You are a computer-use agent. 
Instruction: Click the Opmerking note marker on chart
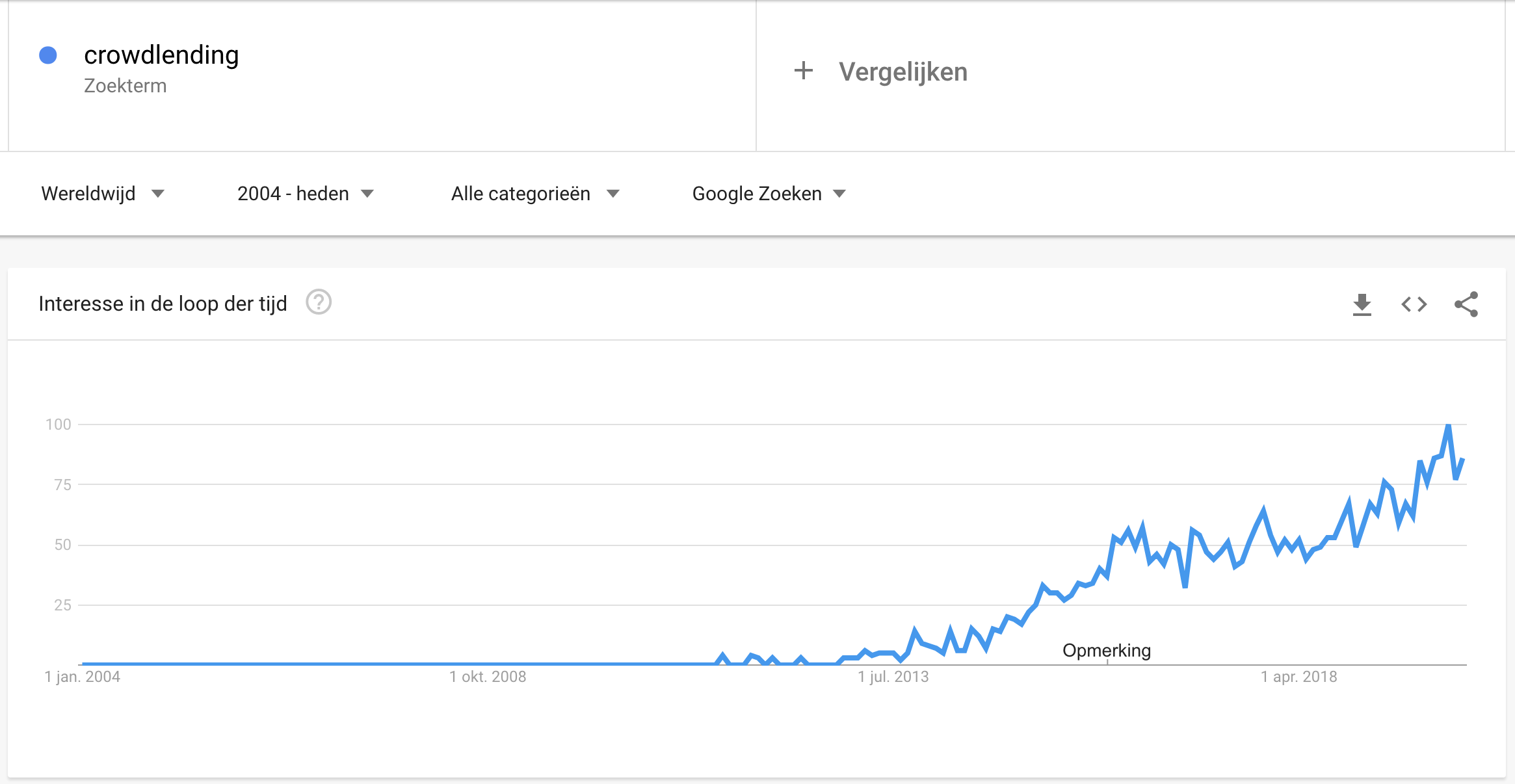point(1107,651)
